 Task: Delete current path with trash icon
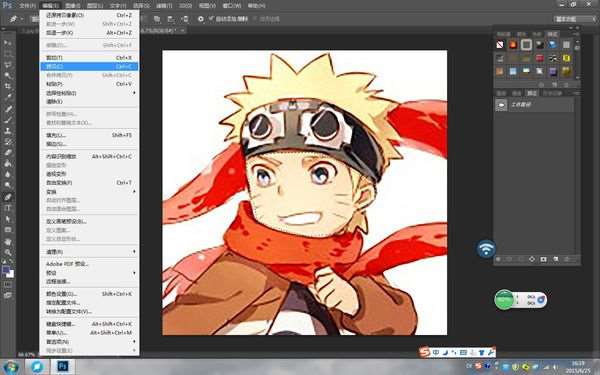[568, 259]
